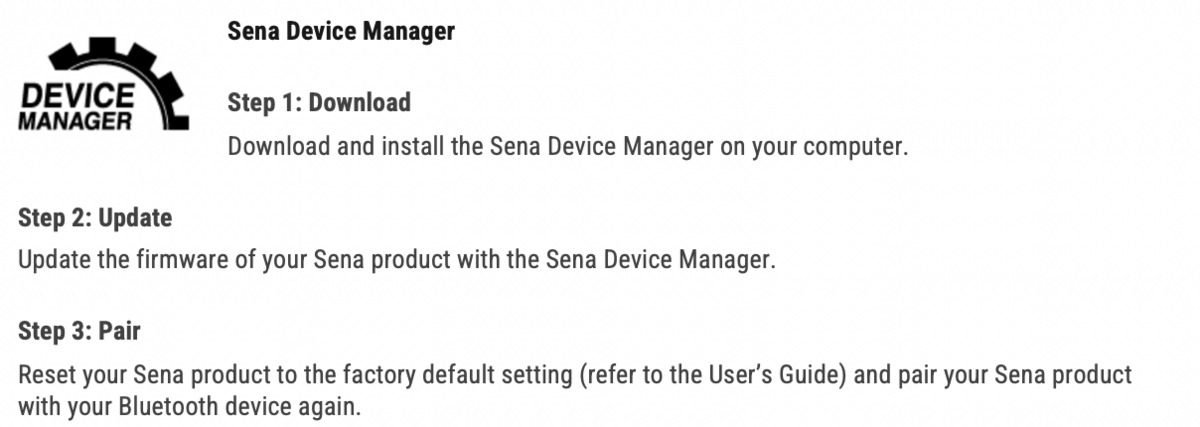Viewport: 1200px width, 427px height.
Task: Select the Sena Device Manager heading
Action: [x=341, y=31]
